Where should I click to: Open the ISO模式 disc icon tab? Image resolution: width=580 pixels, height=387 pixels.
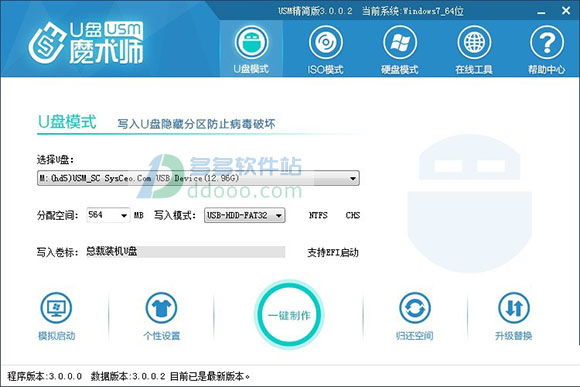click(x=326, y=42)
